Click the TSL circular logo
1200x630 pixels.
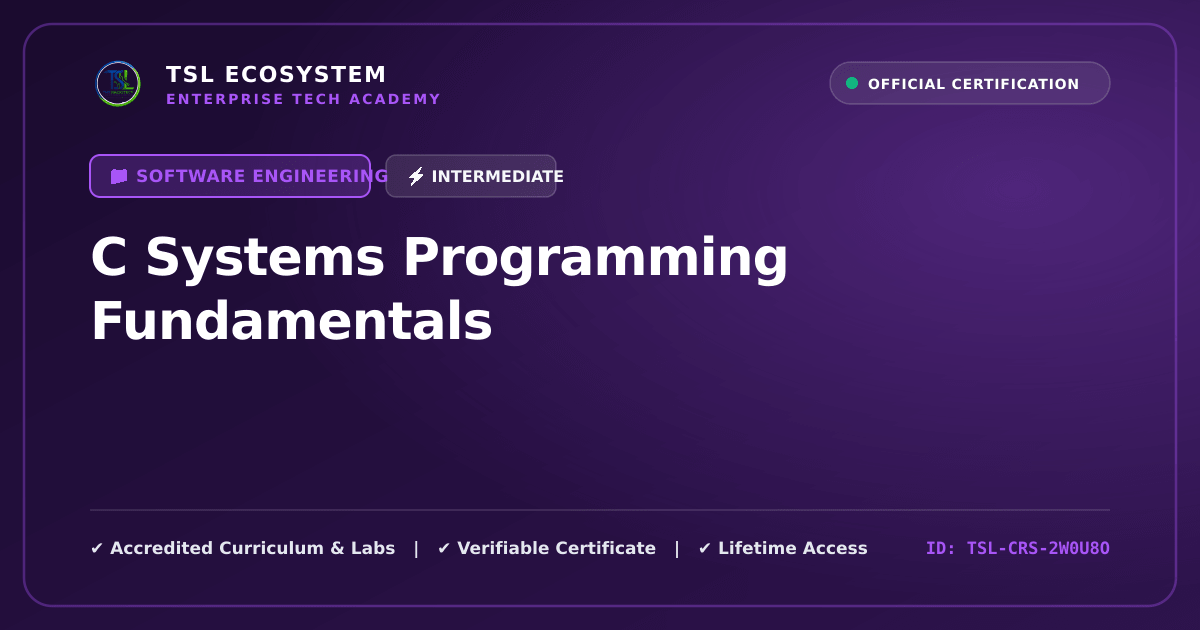pos(118,84)
